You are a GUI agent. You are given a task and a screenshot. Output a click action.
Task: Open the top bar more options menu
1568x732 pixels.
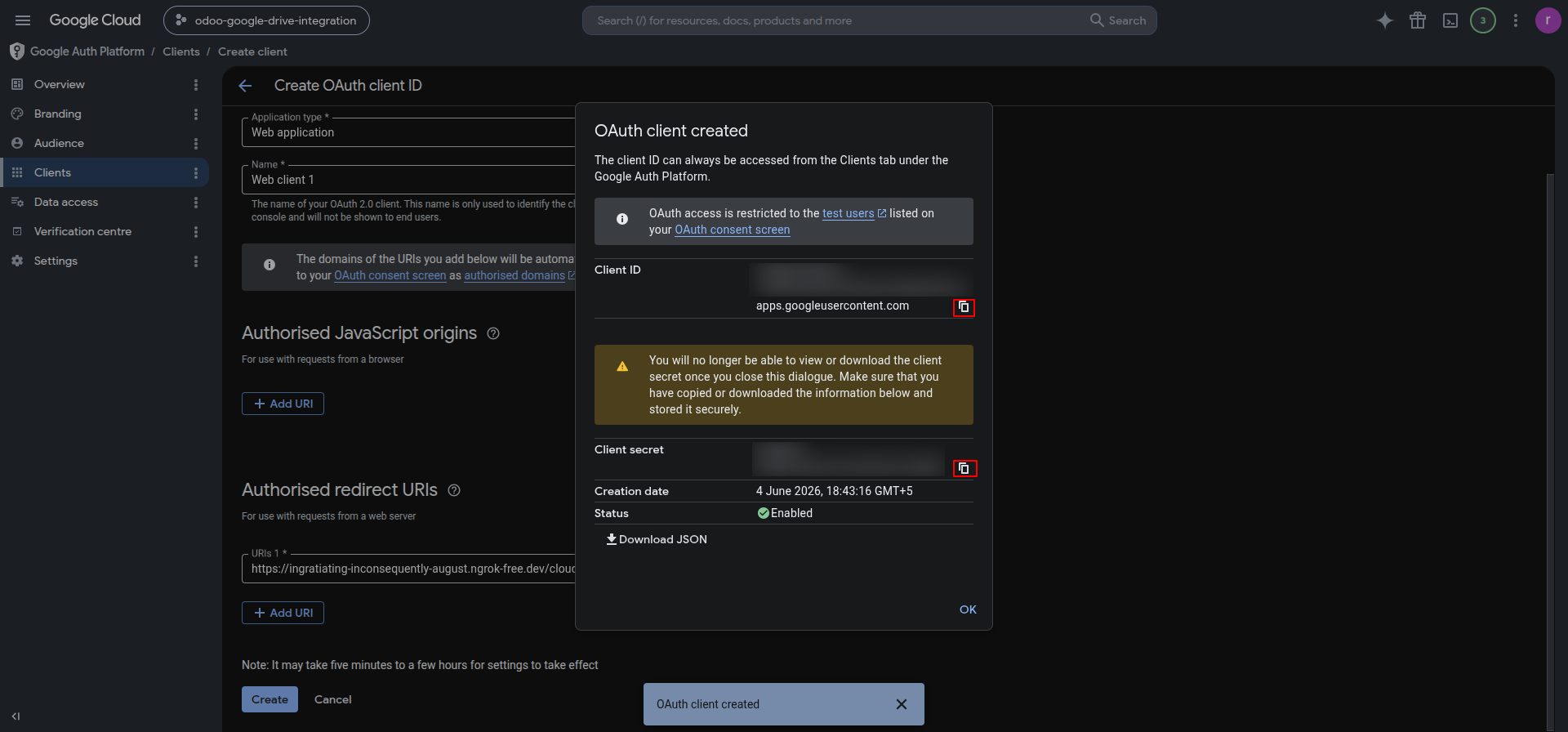pos(1516,20)
